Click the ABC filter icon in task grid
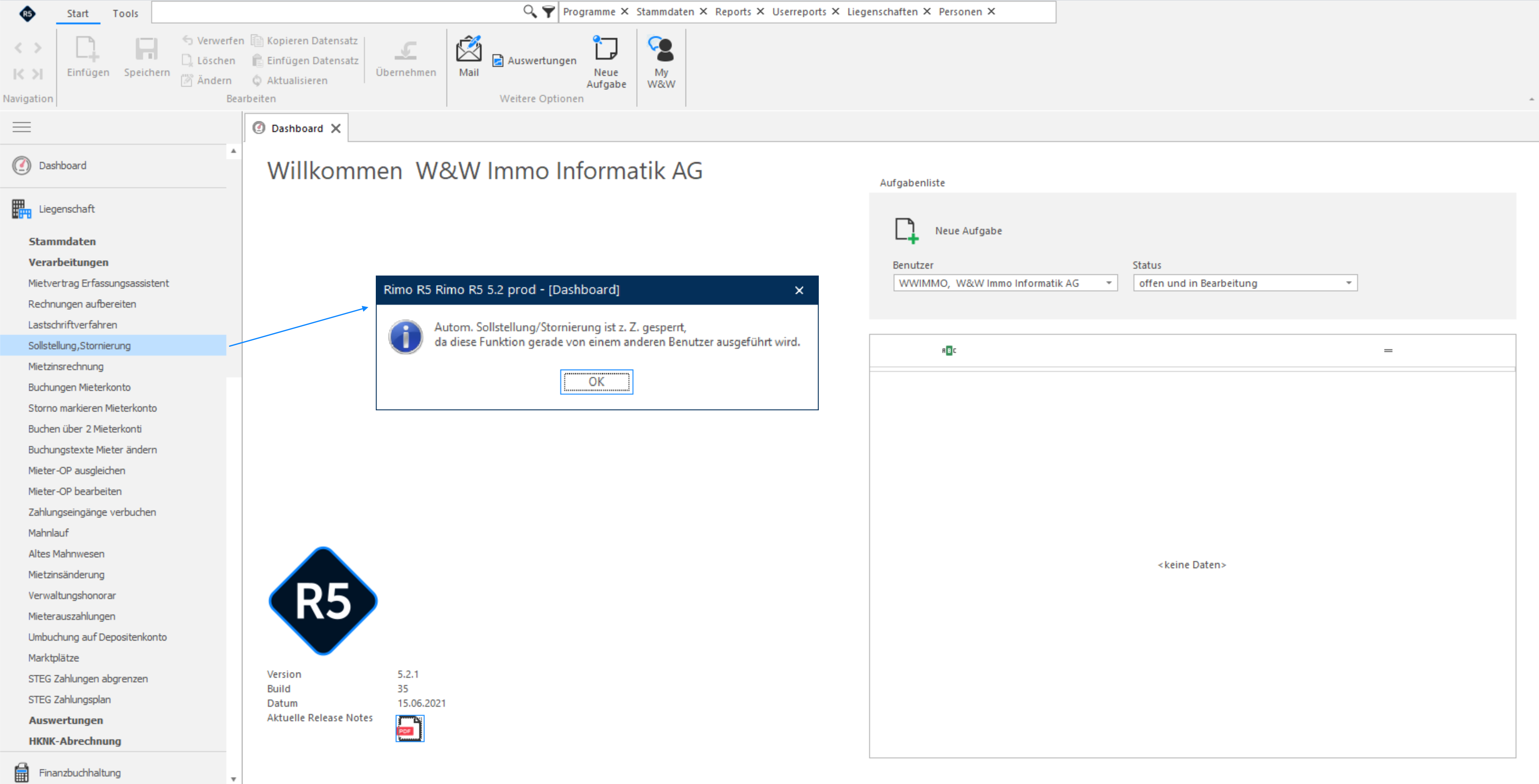This screenshot has width=1539, height=784. (x=949, y=350)
